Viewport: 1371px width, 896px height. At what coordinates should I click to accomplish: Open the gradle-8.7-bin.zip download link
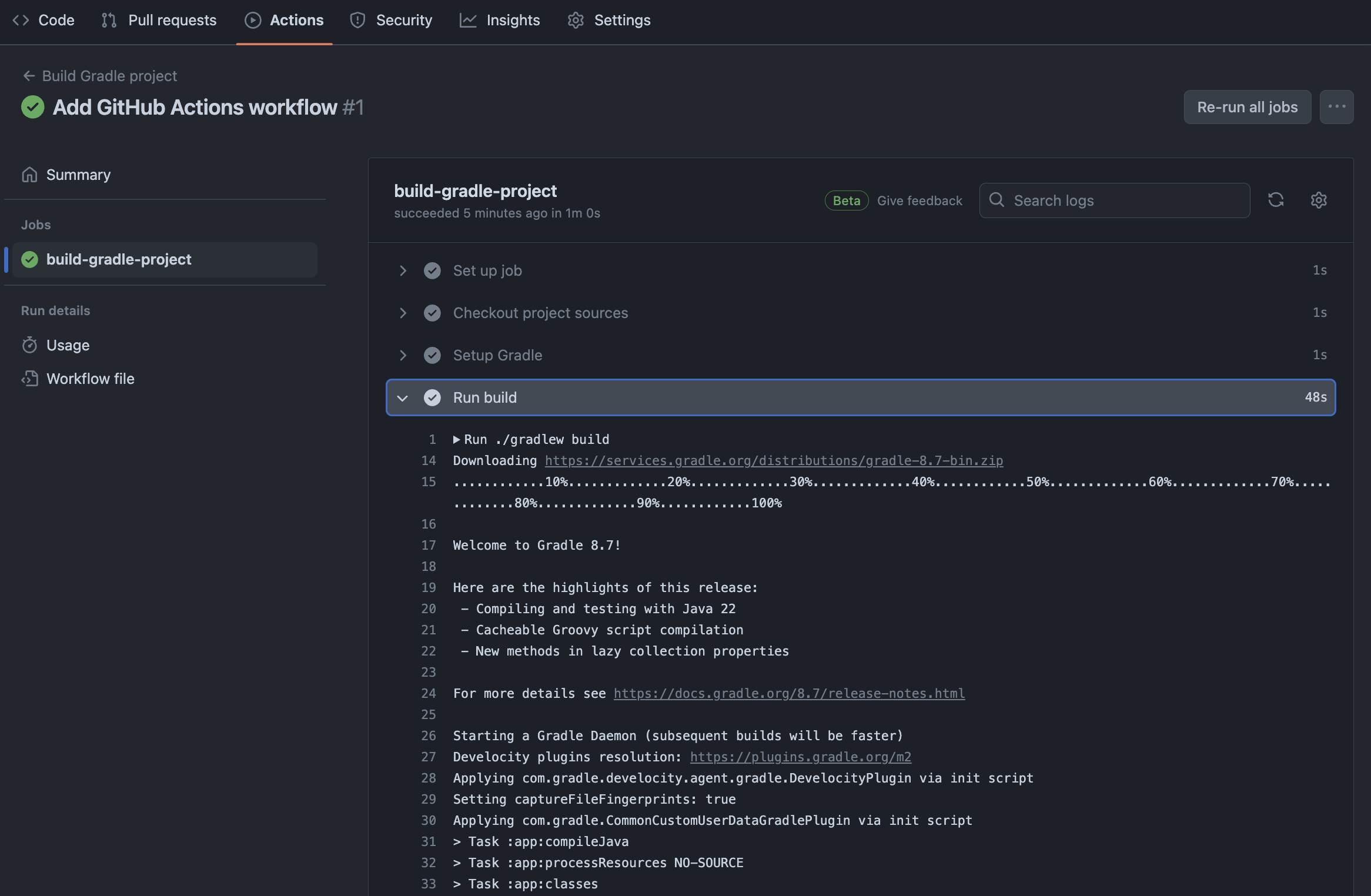[x=774, y=460]
